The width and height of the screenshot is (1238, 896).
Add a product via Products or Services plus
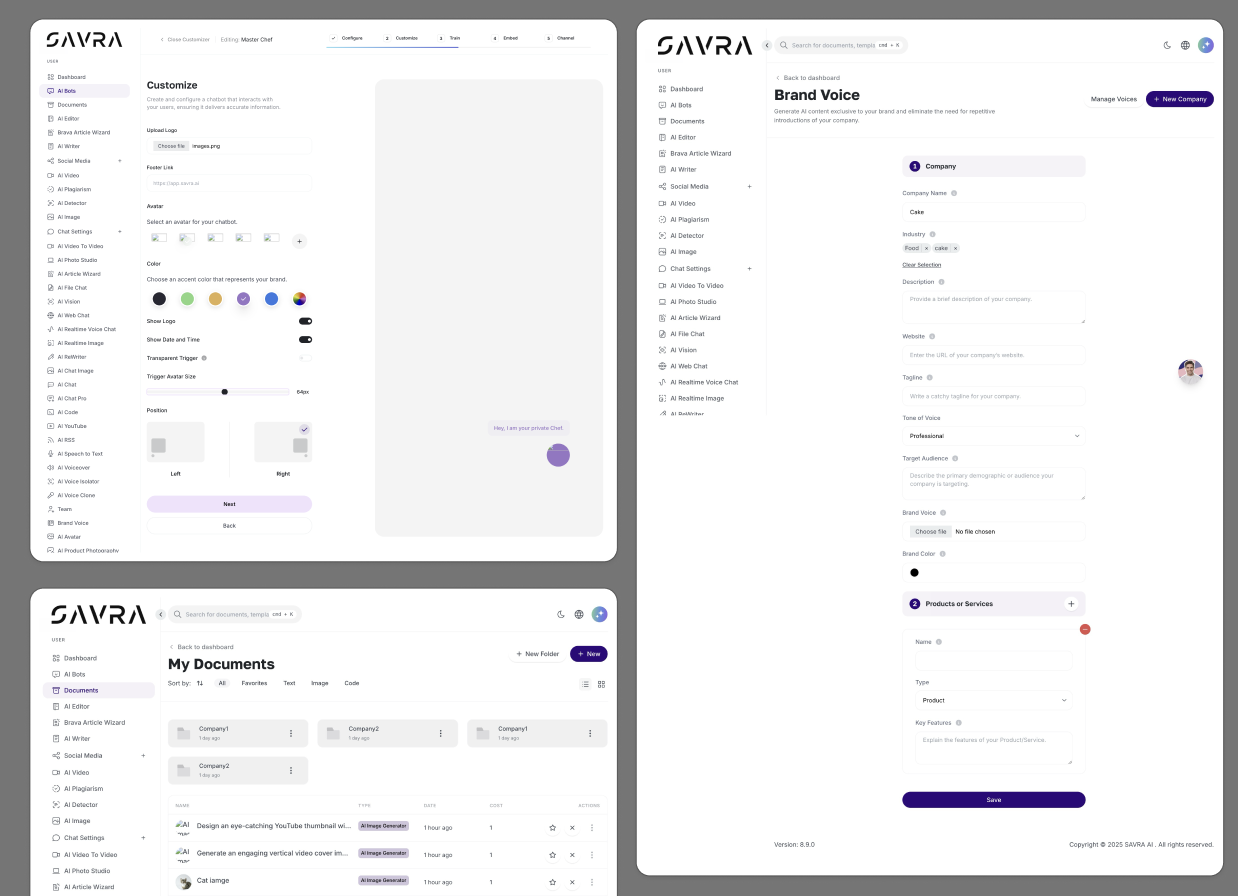[1071, 604]
